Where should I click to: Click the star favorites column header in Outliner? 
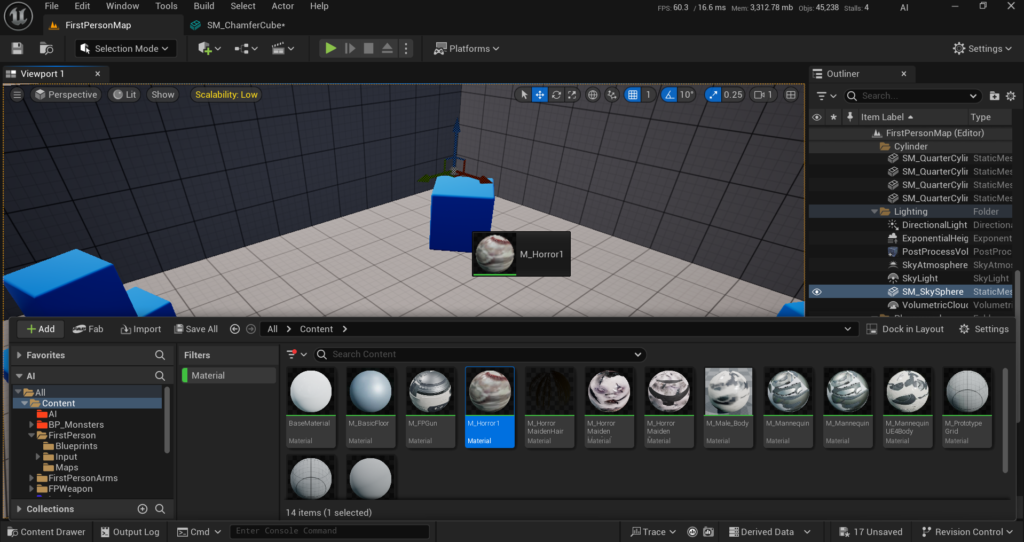click(x=833, y=117)
